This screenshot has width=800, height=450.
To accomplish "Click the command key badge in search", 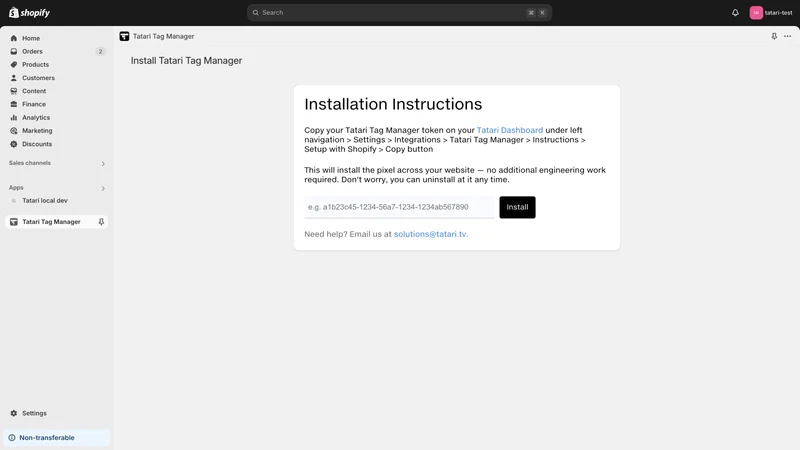I will click(x=531, y=13).
